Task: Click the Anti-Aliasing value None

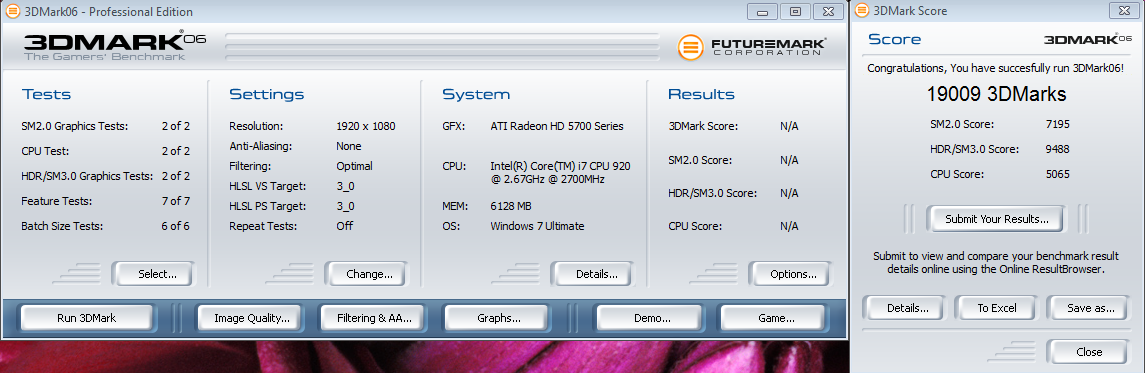Action: coord(349,146)
